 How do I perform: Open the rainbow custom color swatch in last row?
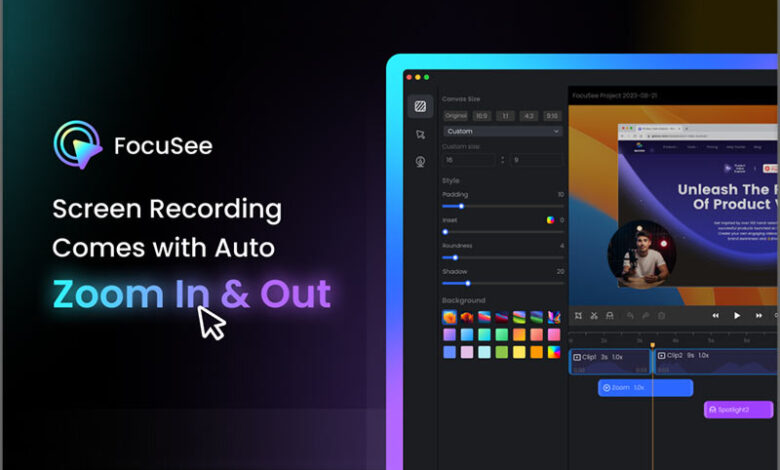coord(554,352)
